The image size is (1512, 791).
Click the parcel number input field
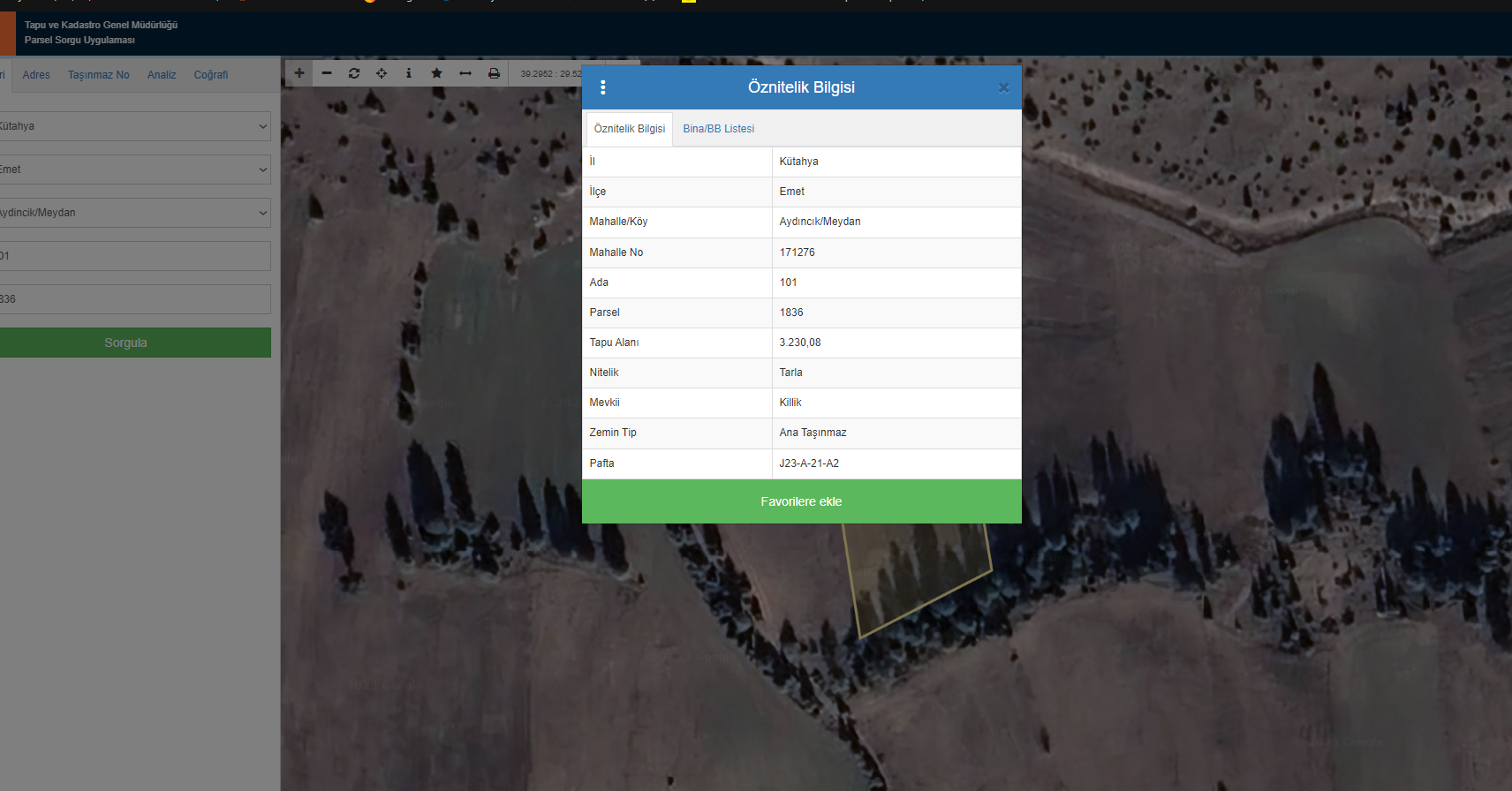[134, 299]
